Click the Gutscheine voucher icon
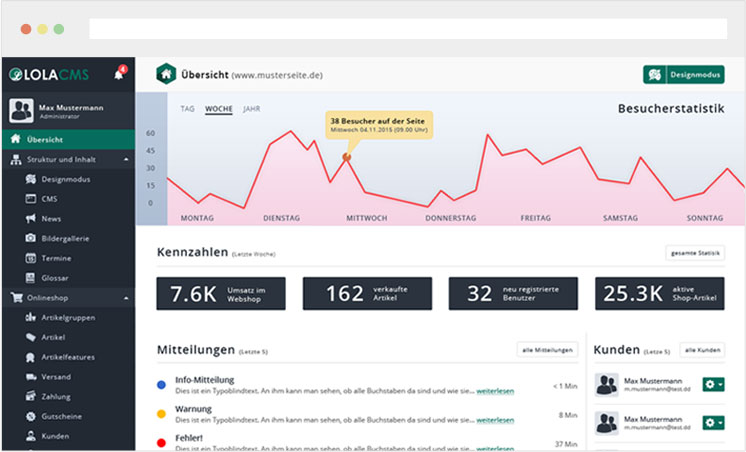 (30, 416)
